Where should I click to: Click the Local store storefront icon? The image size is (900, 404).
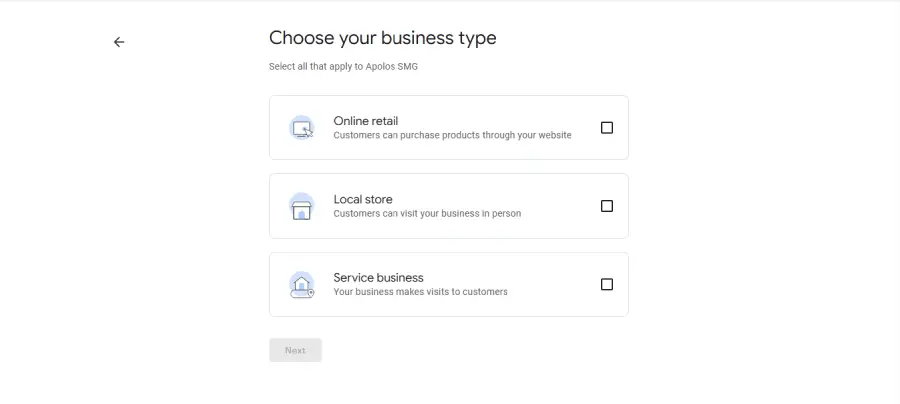302,206
